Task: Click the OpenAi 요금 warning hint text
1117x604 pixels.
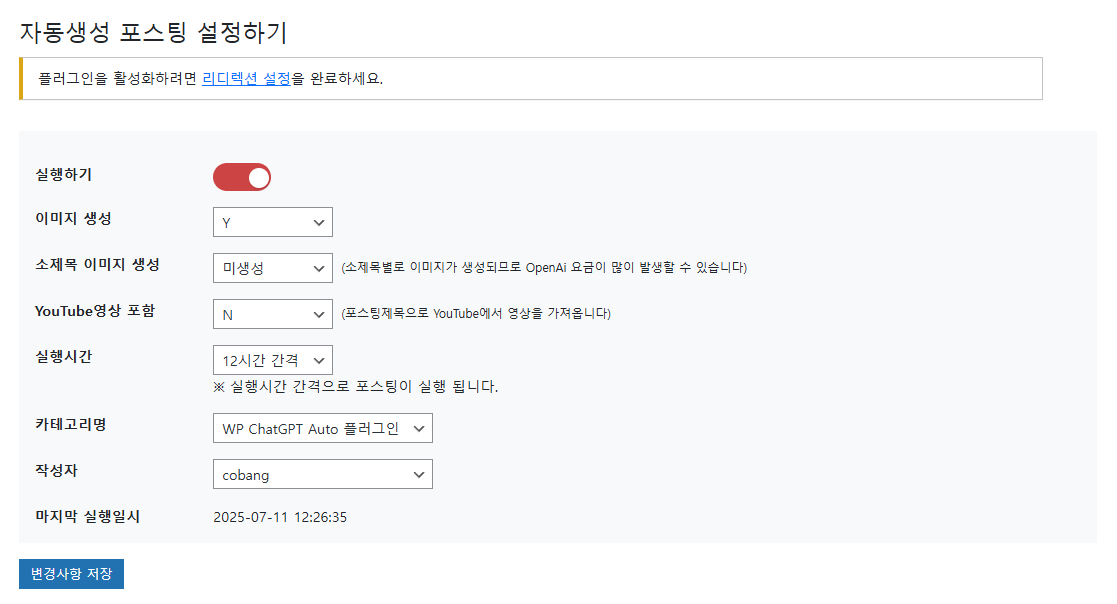Action: [x=544, y=268]
